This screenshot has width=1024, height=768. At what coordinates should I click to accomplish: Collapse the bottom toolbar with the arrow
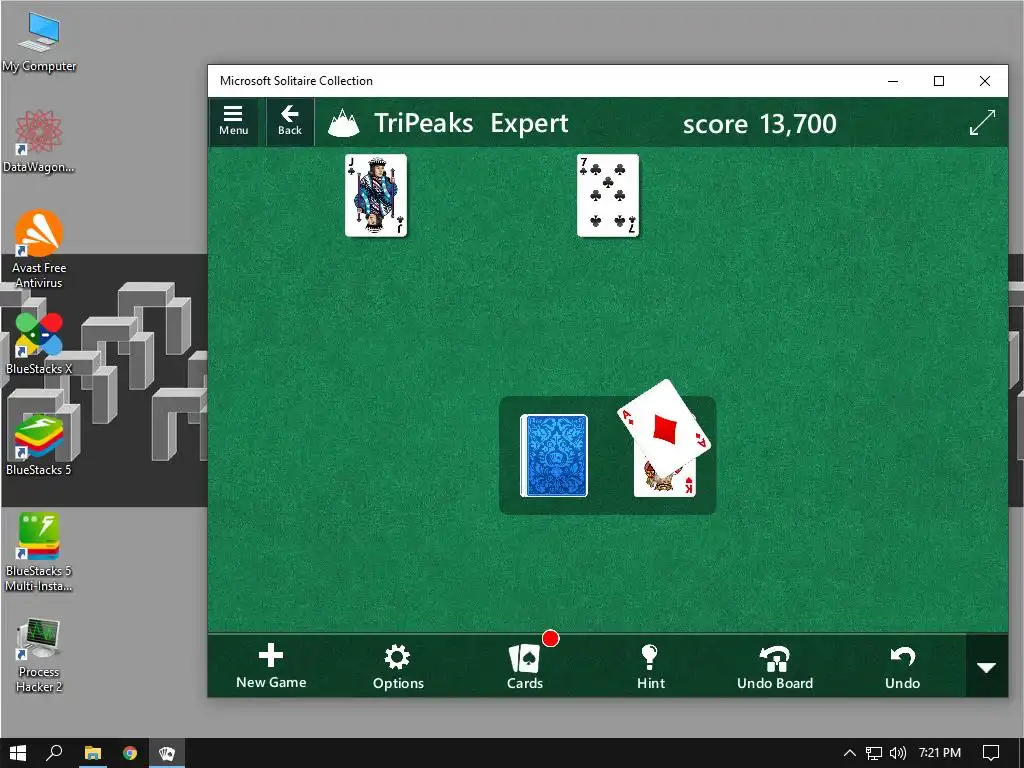986,667
